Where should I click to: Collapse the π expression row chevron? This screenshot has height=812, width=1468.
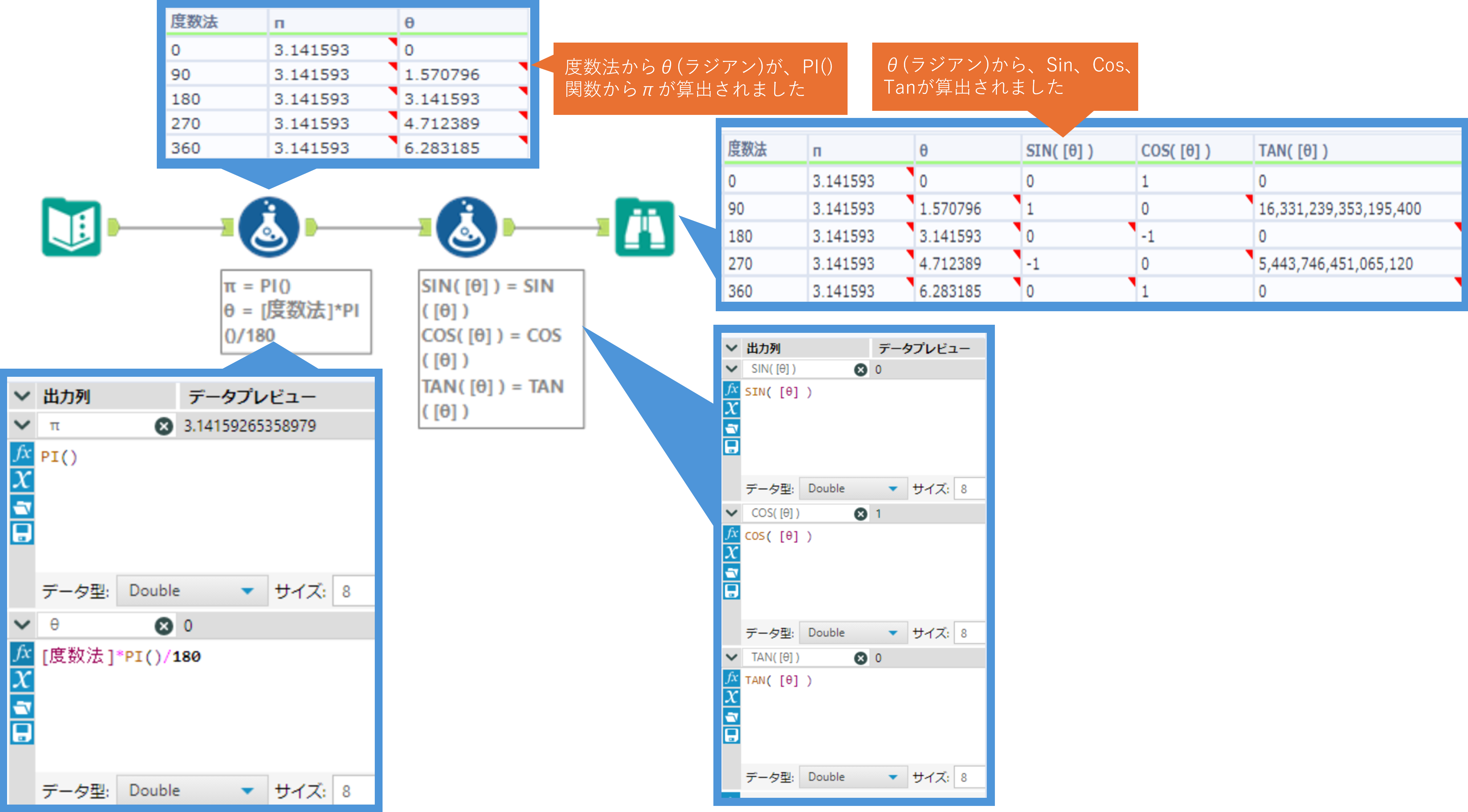22,425
